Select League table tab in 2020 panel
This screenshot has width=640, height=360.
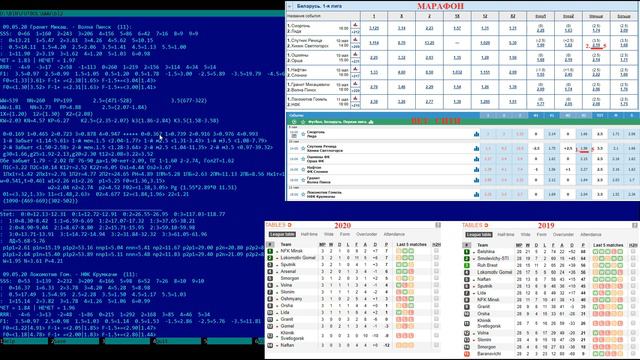282,234
